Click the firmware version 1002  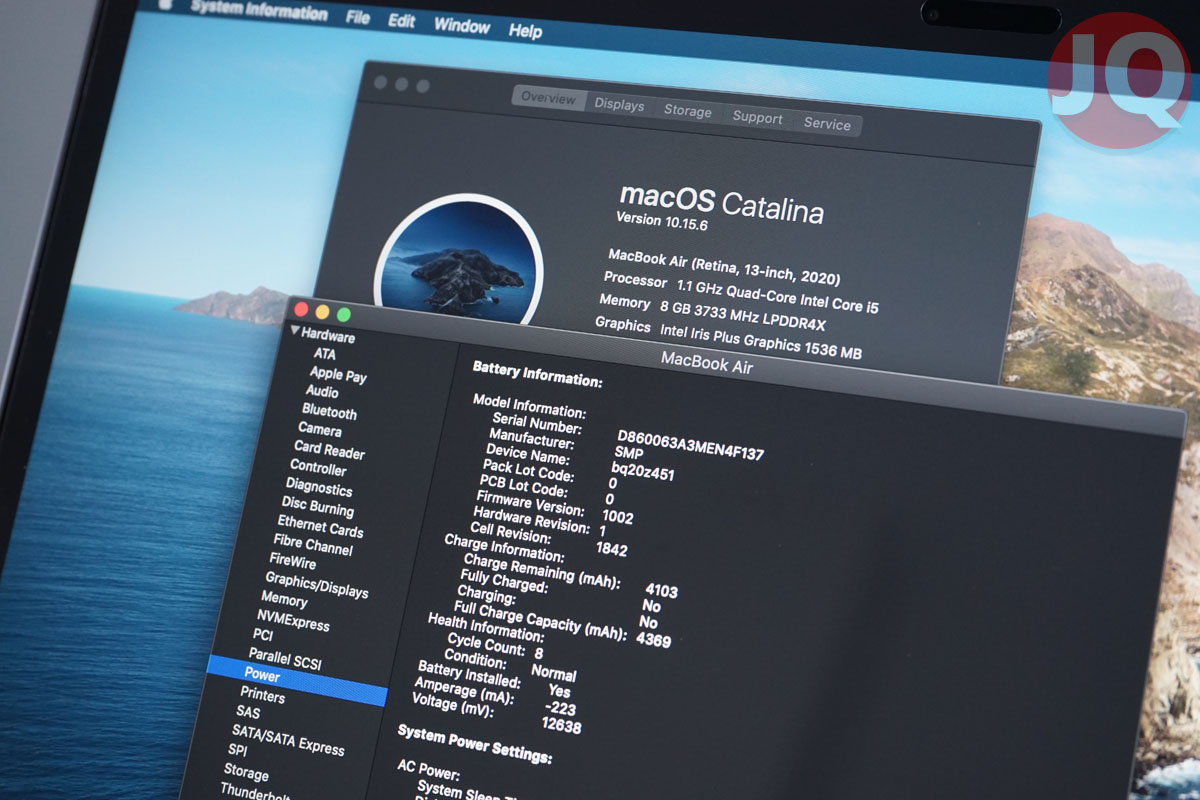617,517
